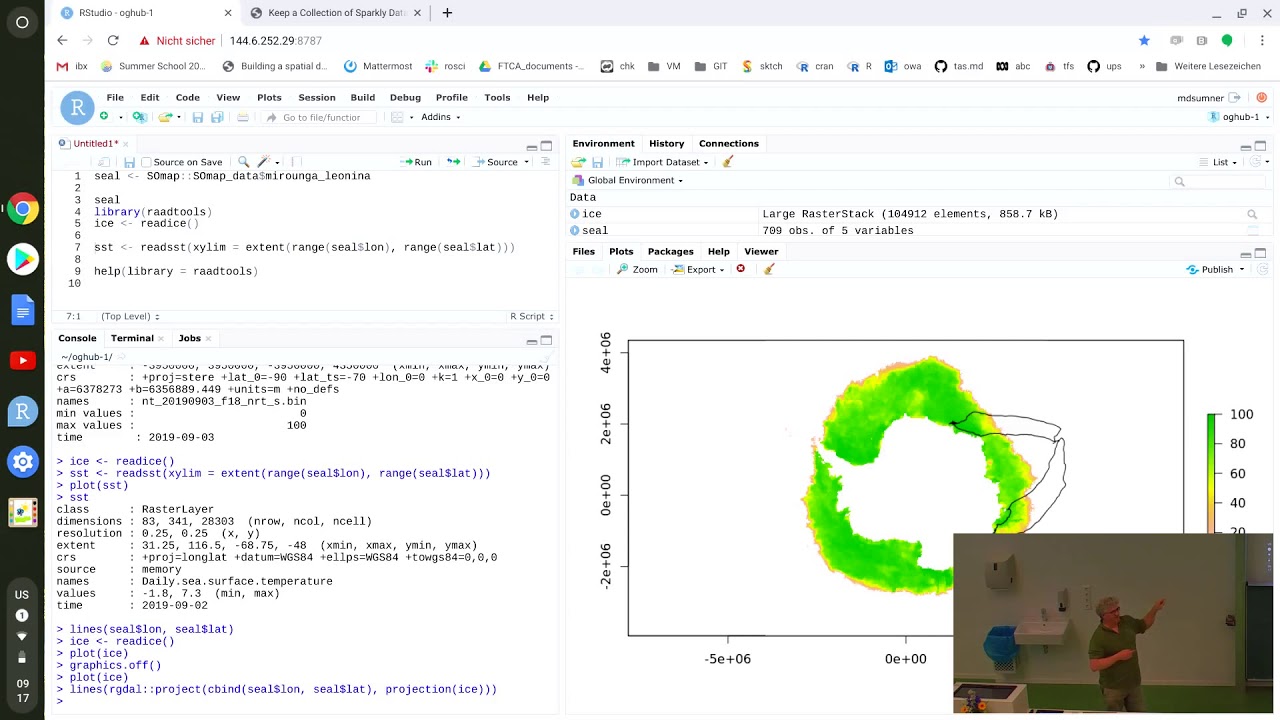Click the Code tools magic wand icon
This screenshot has width=1280, height=720.
coord(264,162)
